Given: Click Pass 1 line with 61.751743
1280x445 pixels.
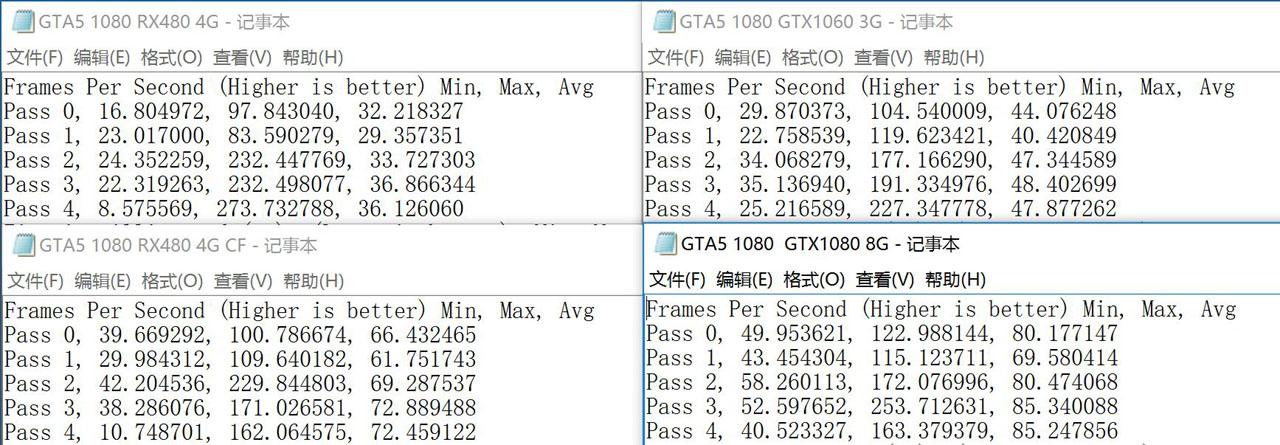Looking at the screenshot, I should 240,360.
